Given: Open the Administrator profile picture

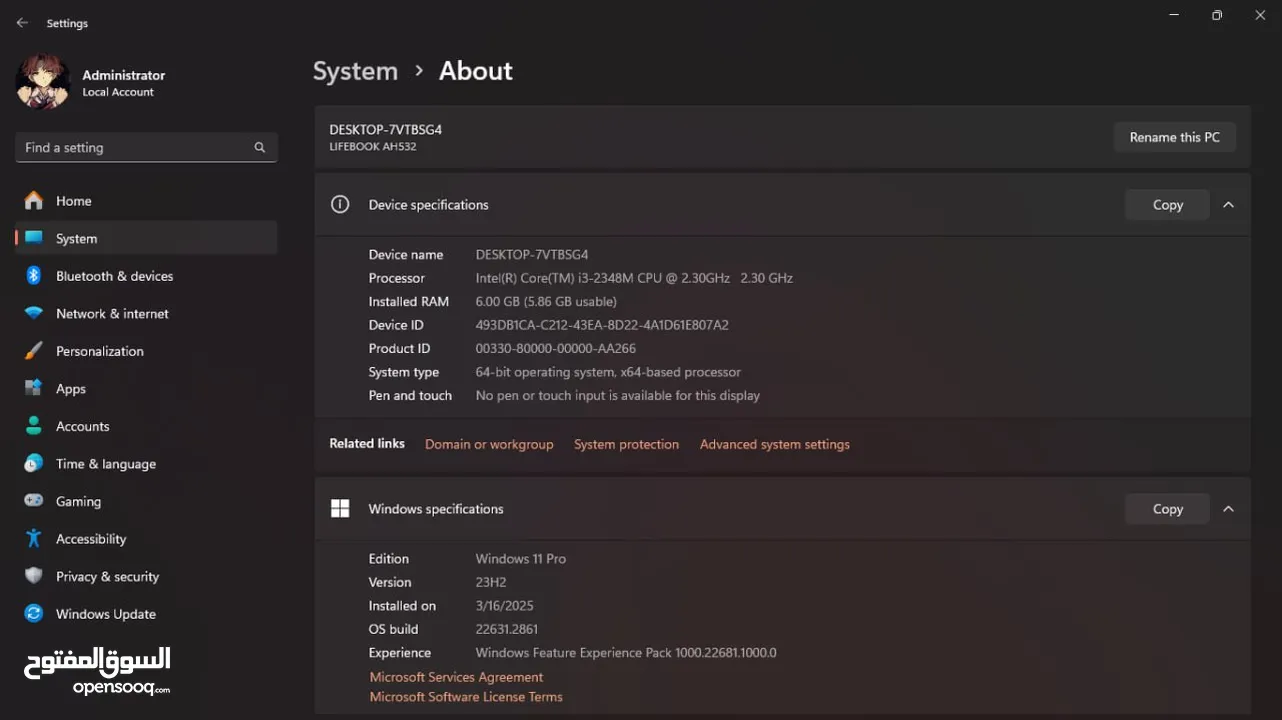Looking at the screenshot, I should point(43,82).
